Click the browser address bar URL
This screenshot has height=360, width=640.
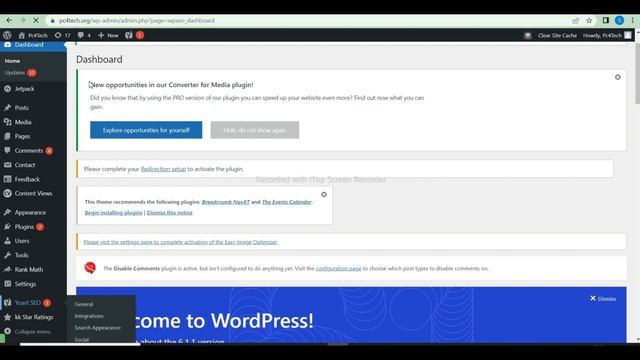point(137,20)
